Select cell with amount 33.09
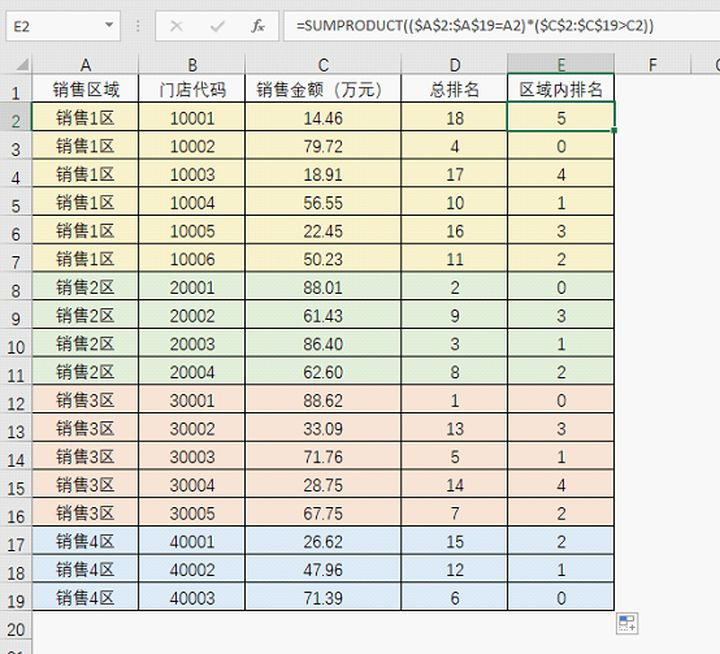Viewport: 720px width, 654px height. pos(323,428)
